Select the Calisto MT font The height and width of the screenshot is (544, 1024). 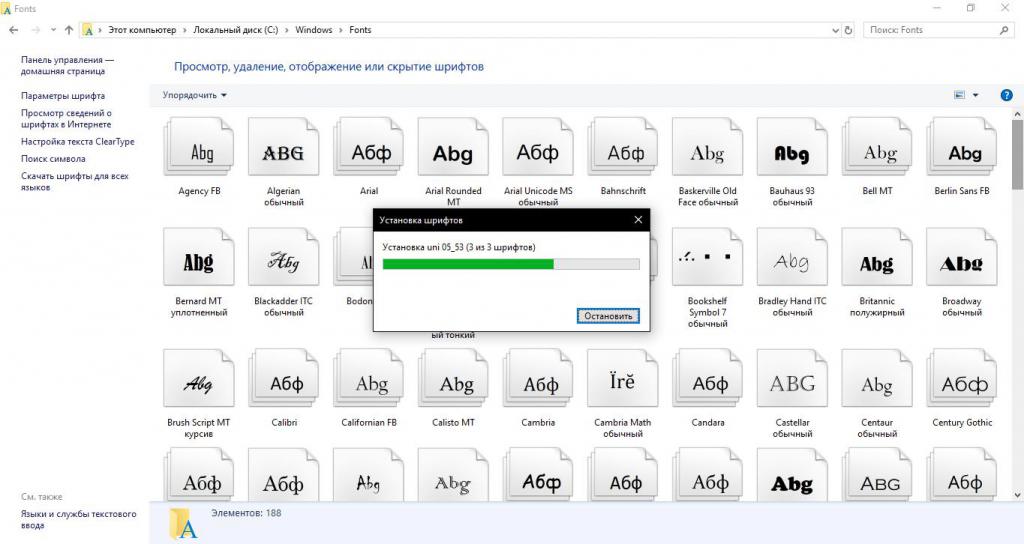click(x=453, y=379)
